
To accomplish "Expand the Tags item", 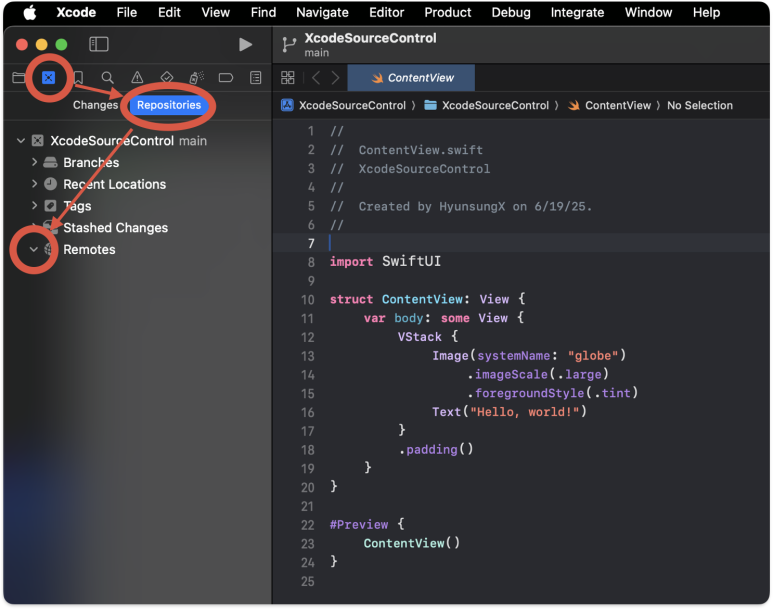I will click(34, 205).
